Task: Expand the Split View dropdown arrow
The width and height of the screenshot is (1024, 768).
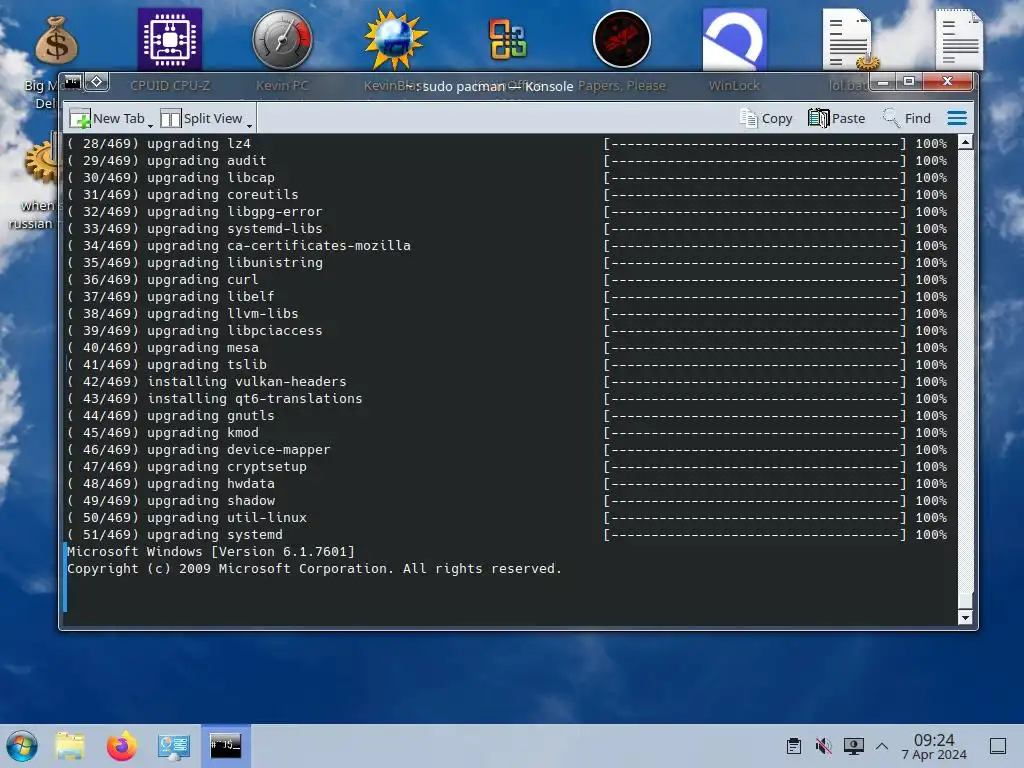Action: tap(249, 124)
